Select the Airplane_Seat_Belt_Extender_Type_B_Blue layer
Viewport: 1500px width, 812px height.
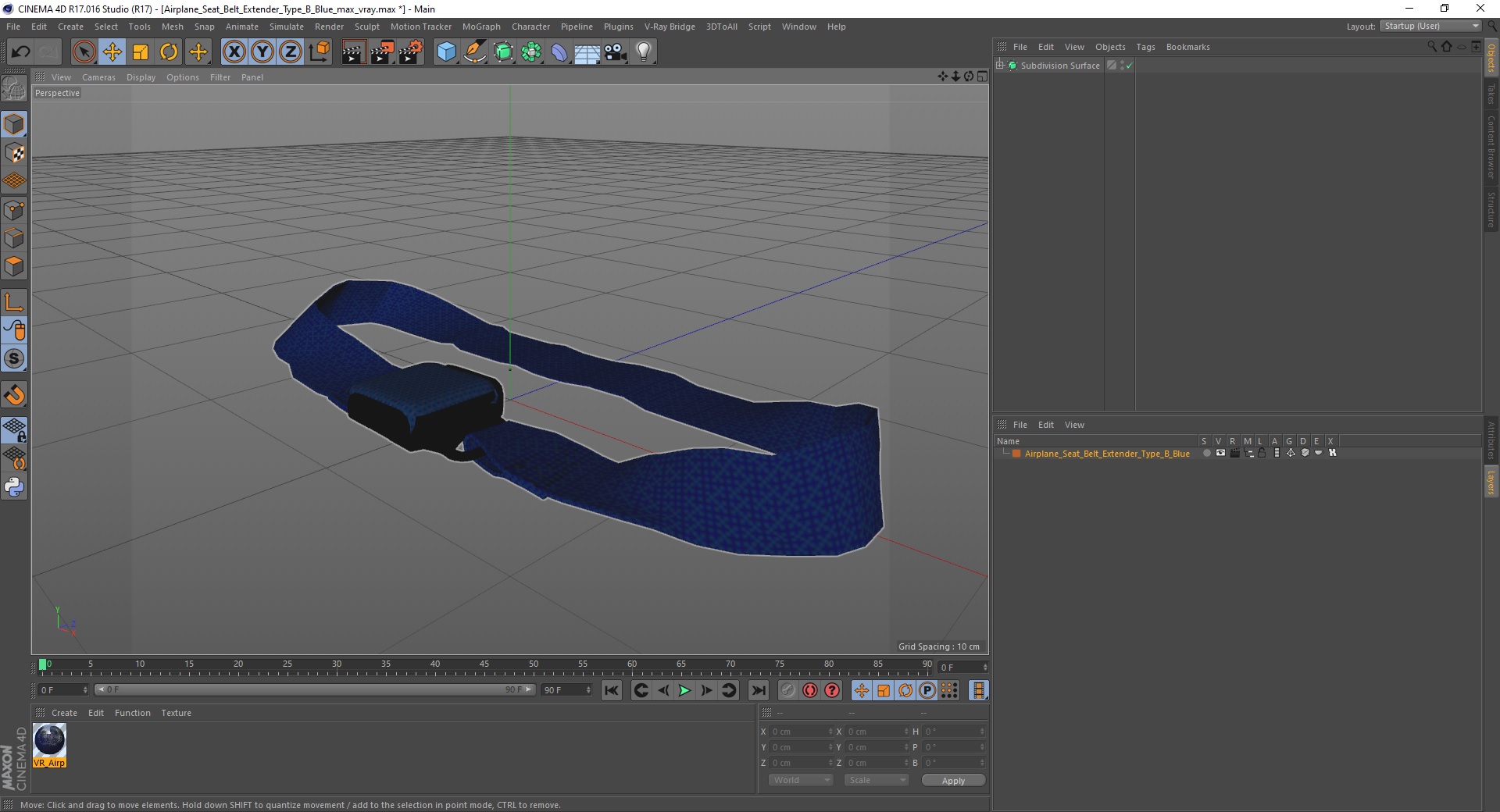pyautogui.click(x=1107, y=454)
